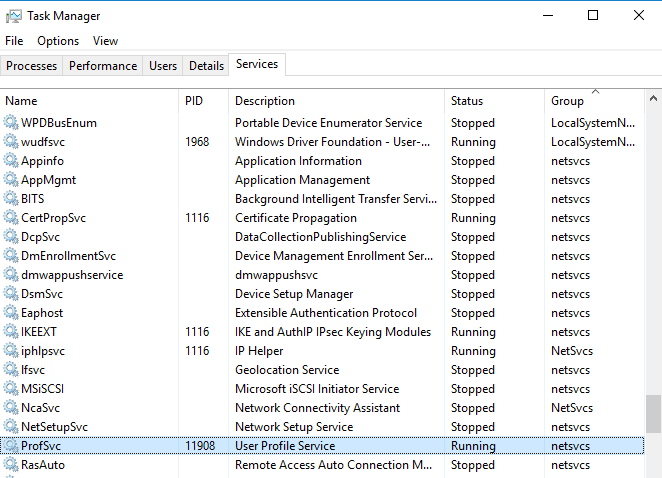Click the gear icon beside RasAuto
This screenshot has width=662, height=478.
pyautogui.click(x=11, y=464)
